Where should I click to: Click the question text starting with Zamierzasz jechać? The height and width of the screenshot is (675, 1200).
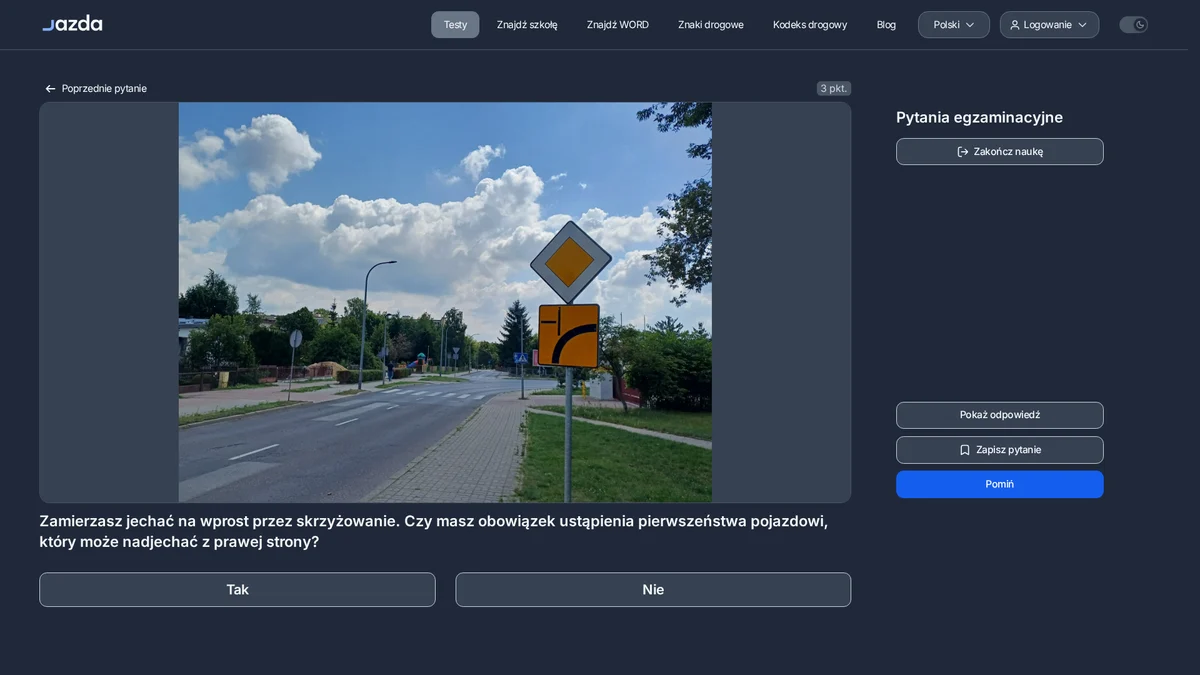434,531
